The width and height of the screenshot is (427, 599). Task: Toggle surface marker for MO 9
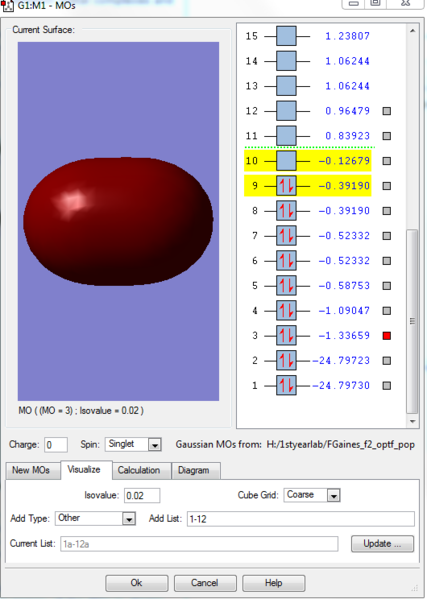[x=387, y=186]
